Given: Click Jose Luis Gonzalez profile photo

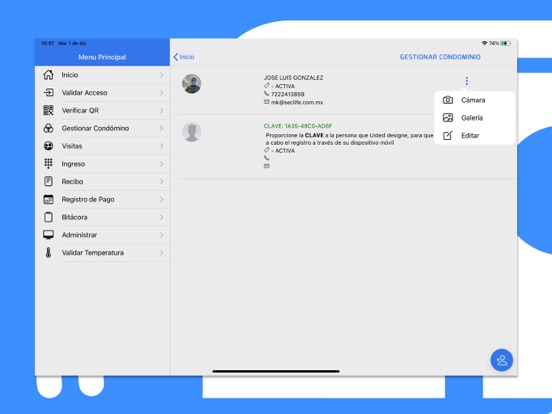Looking at the screenshot, I should 192,84.
